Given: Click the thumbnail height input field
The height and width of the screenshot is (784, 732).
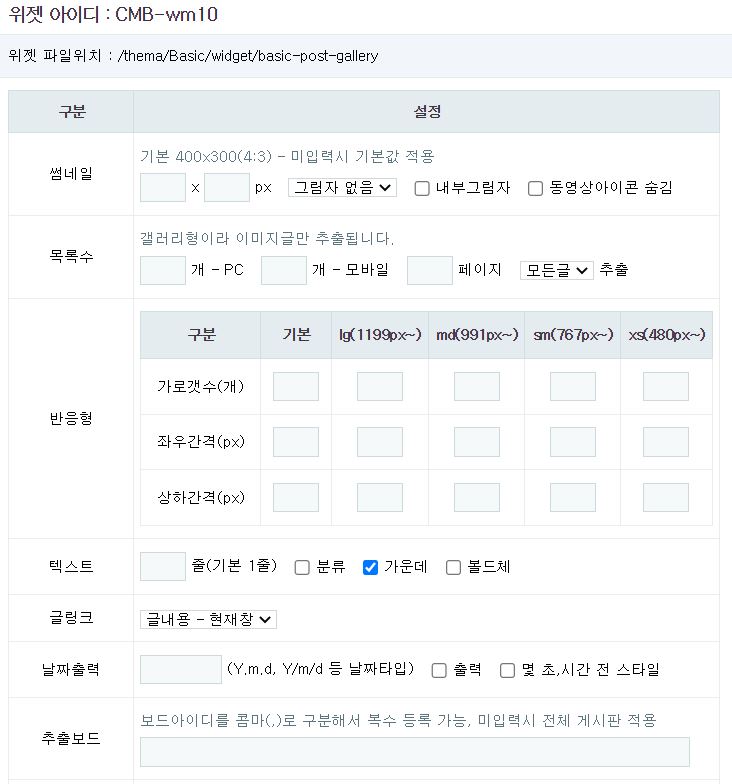Looking at the screenshot, I should [226, 188].
